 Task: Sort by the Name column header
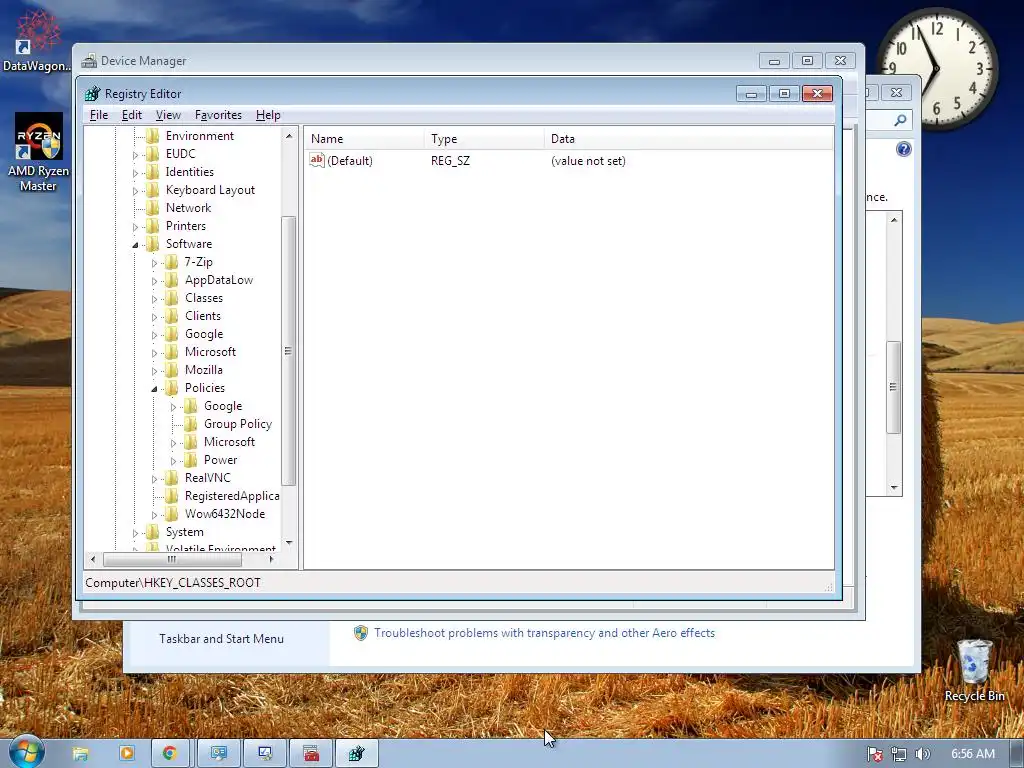(x=364, y=138)
